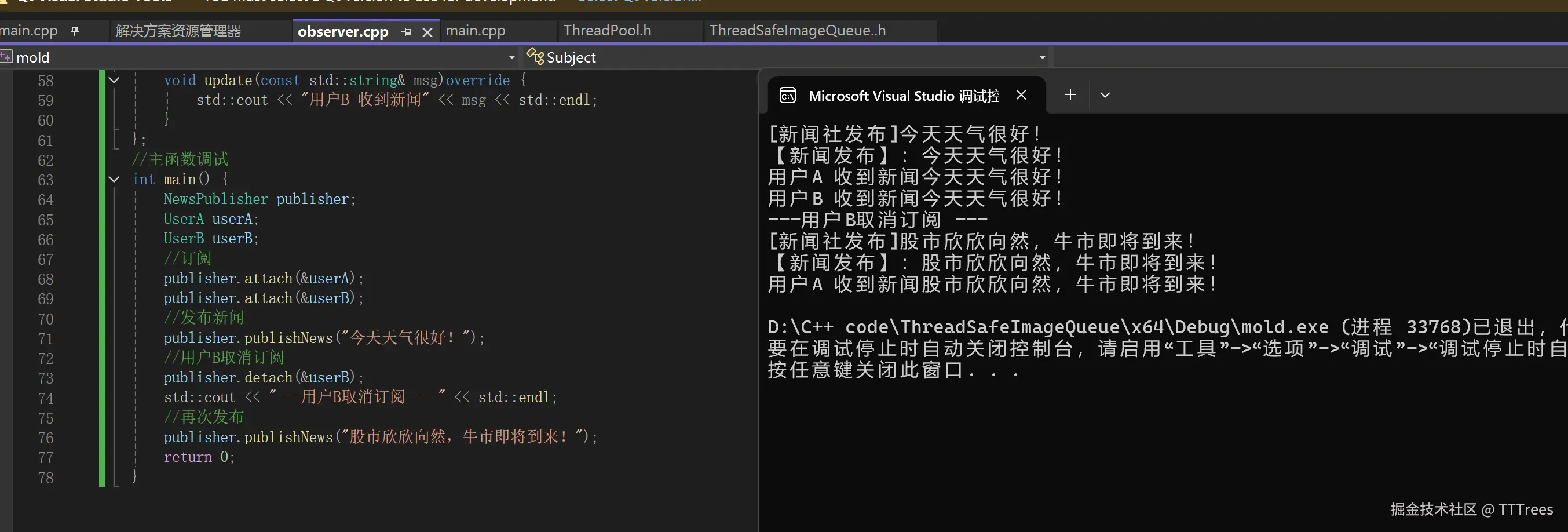Screen dimensions: 1568x532
Task: Click 'publisher.detach(&userB);' line
Action: click(264, 377)
